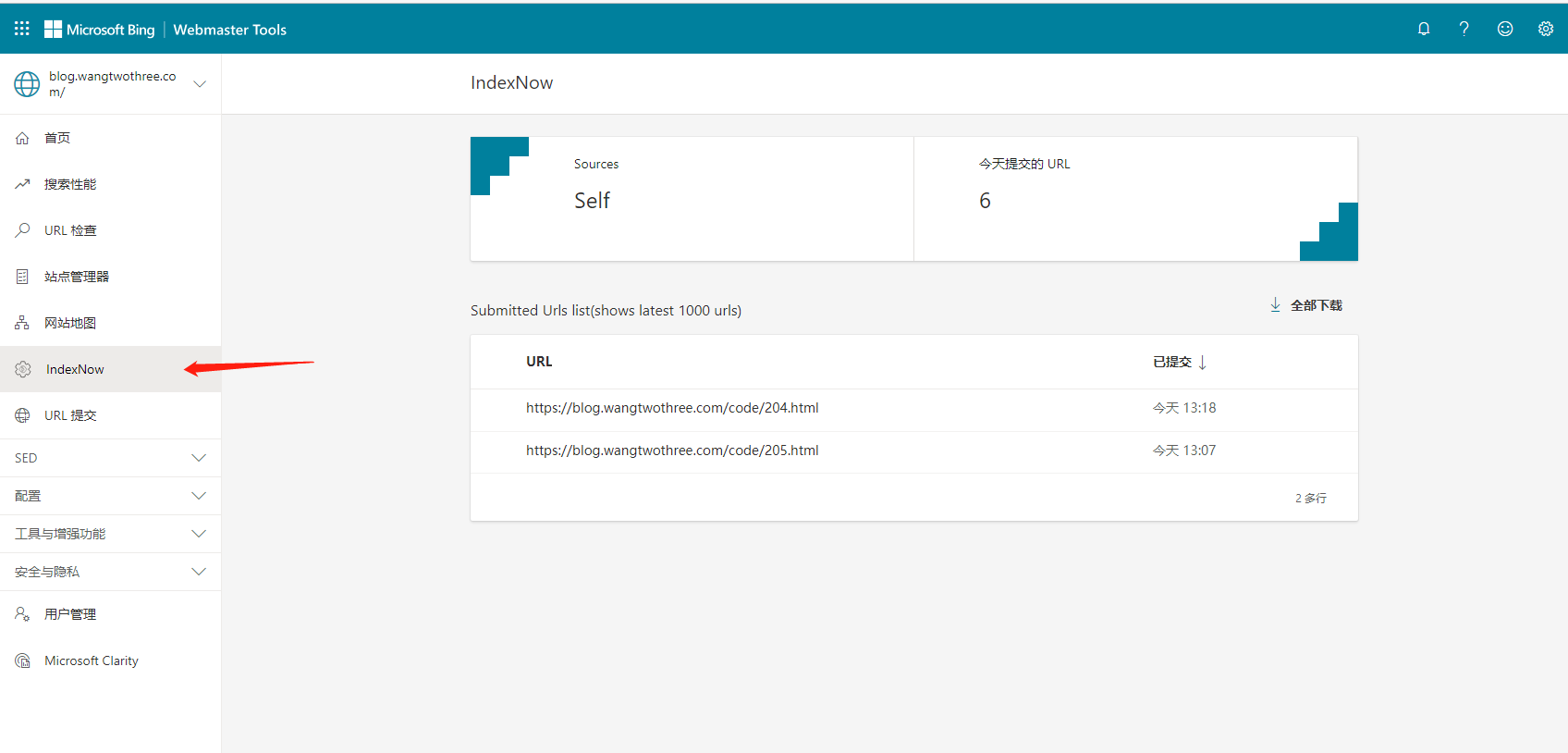Click the 205.html submitted URL row
The width and height of the screenshot is (1568, 753).
pyautogui.click(x=672, y=451)
